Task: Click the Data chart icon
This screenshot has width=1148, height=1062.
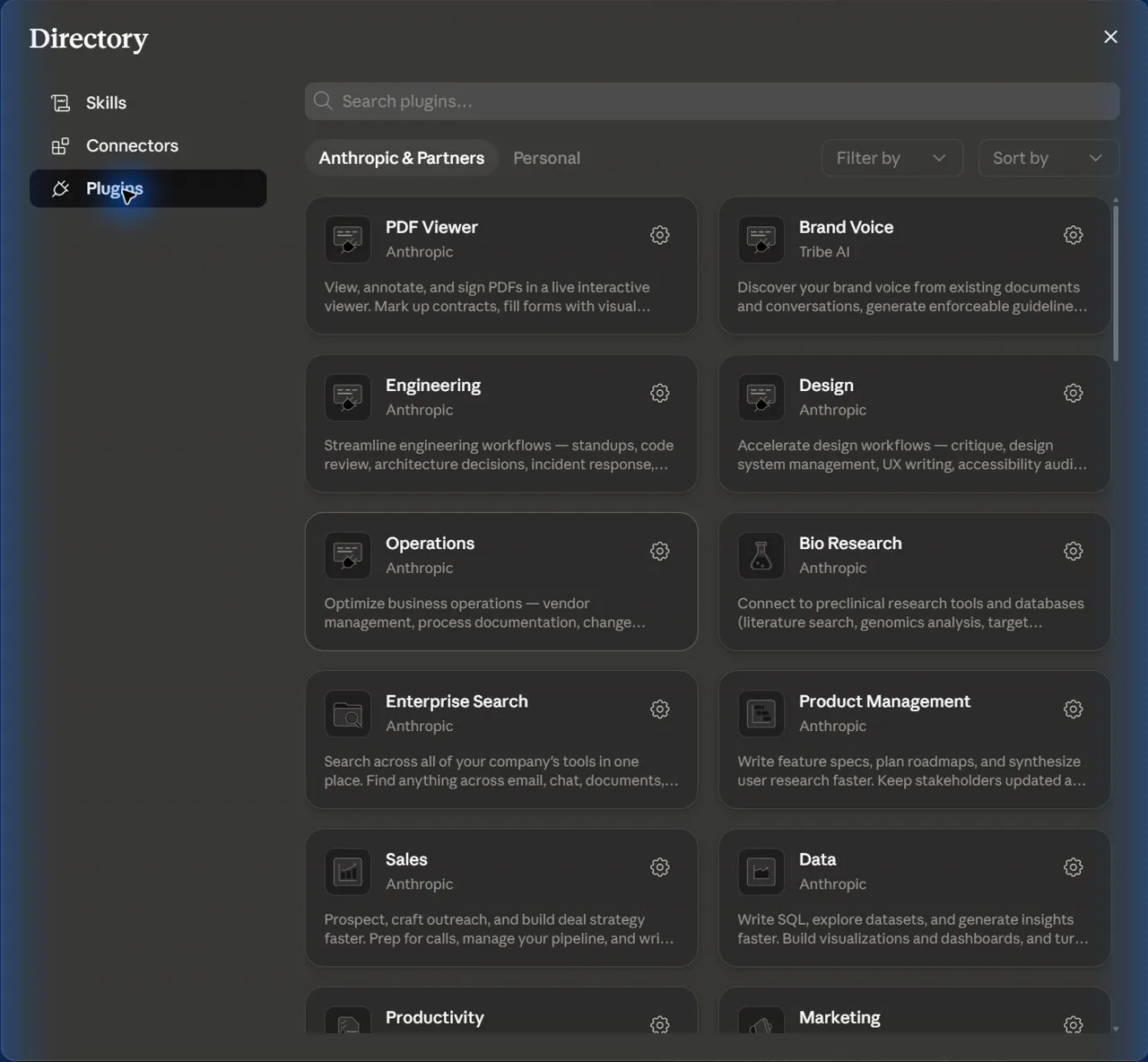Action: point(761,872)
